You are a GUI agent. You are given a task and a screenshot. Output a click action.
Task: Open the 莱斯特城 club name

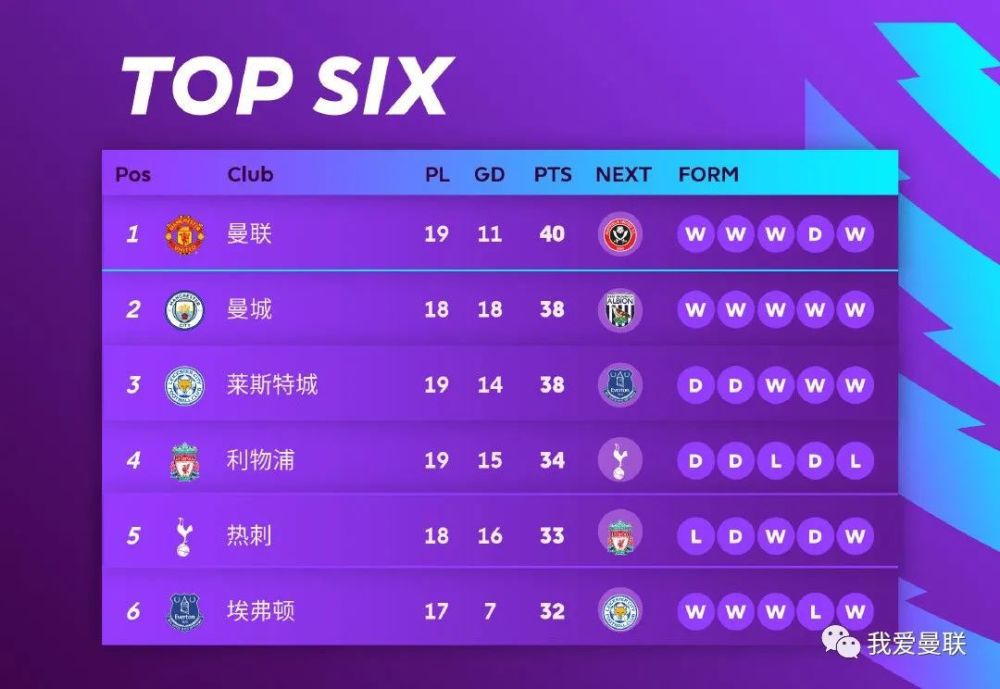click(x=272, y=385)
